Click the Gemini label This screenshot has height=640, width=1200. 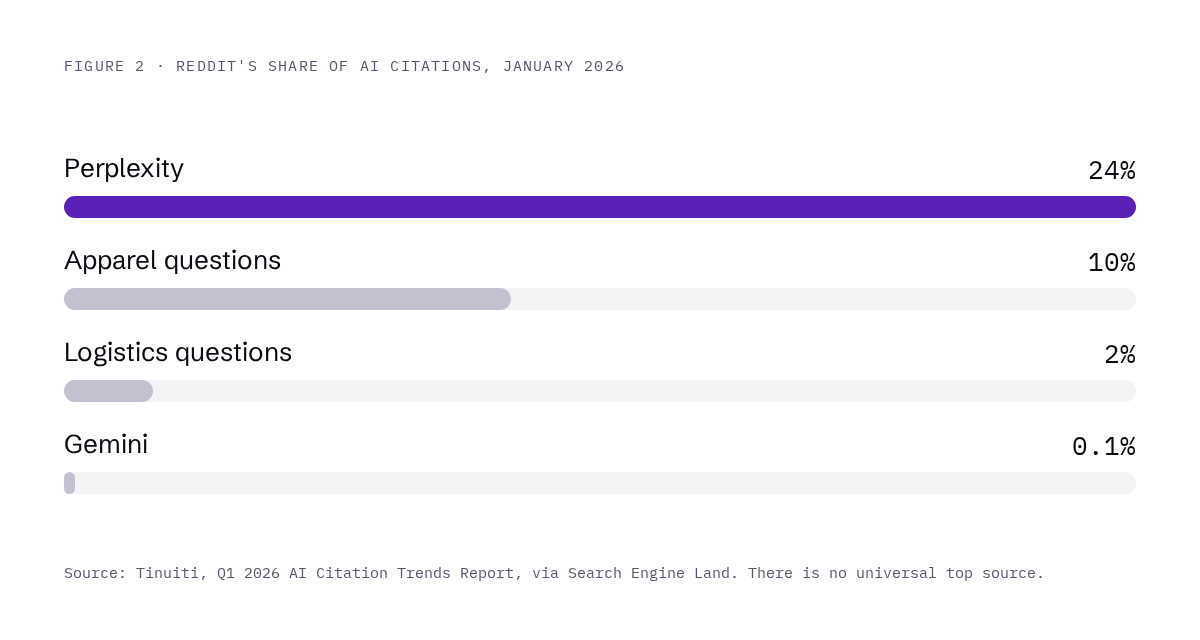pyautogui.click(x=106, y=445)
